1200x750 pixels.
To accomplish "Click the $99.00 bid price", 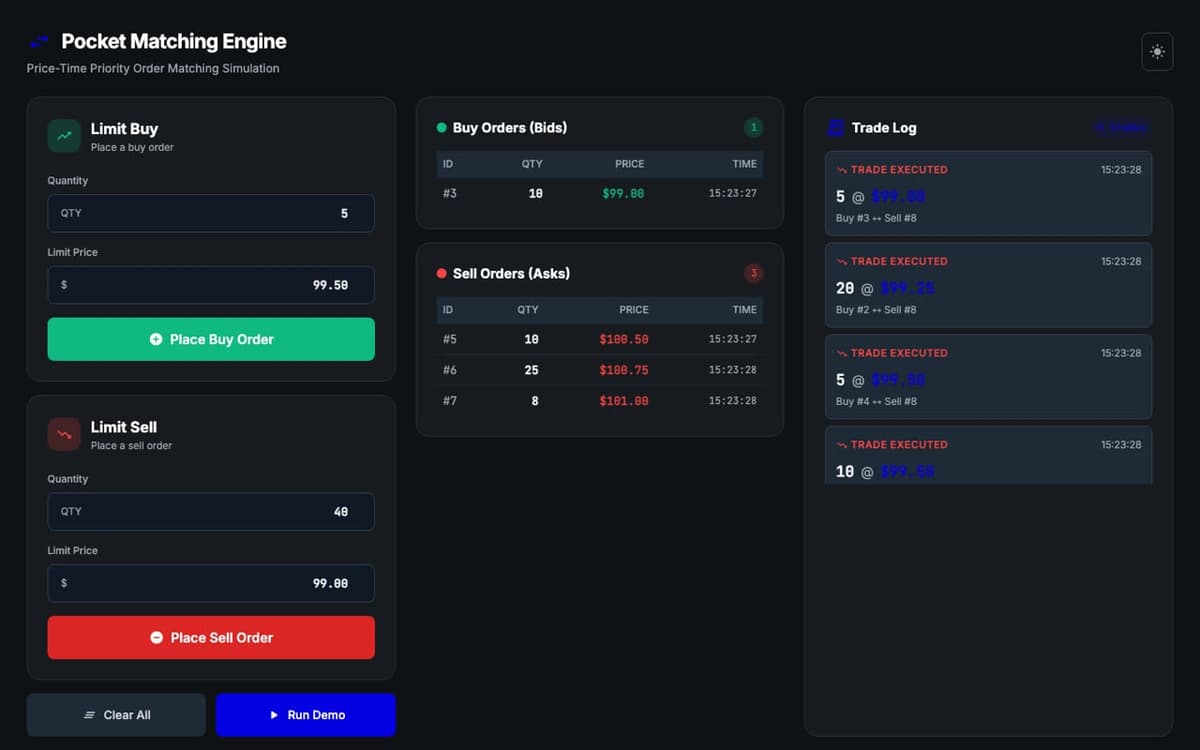I will (x=623, y=194).
